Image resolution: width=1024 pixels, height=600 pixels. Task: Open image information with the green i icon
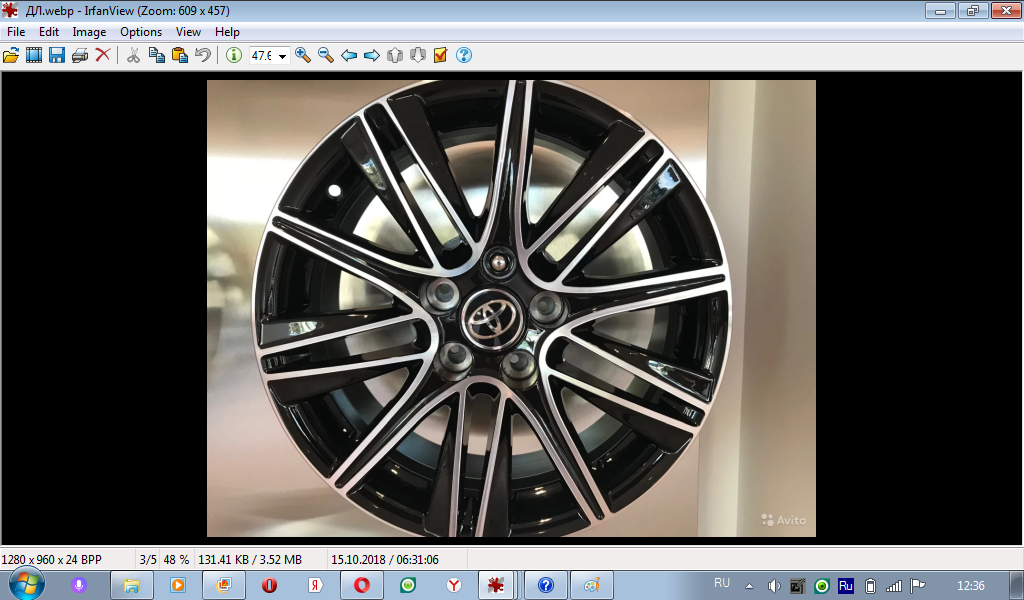(234, 55)
